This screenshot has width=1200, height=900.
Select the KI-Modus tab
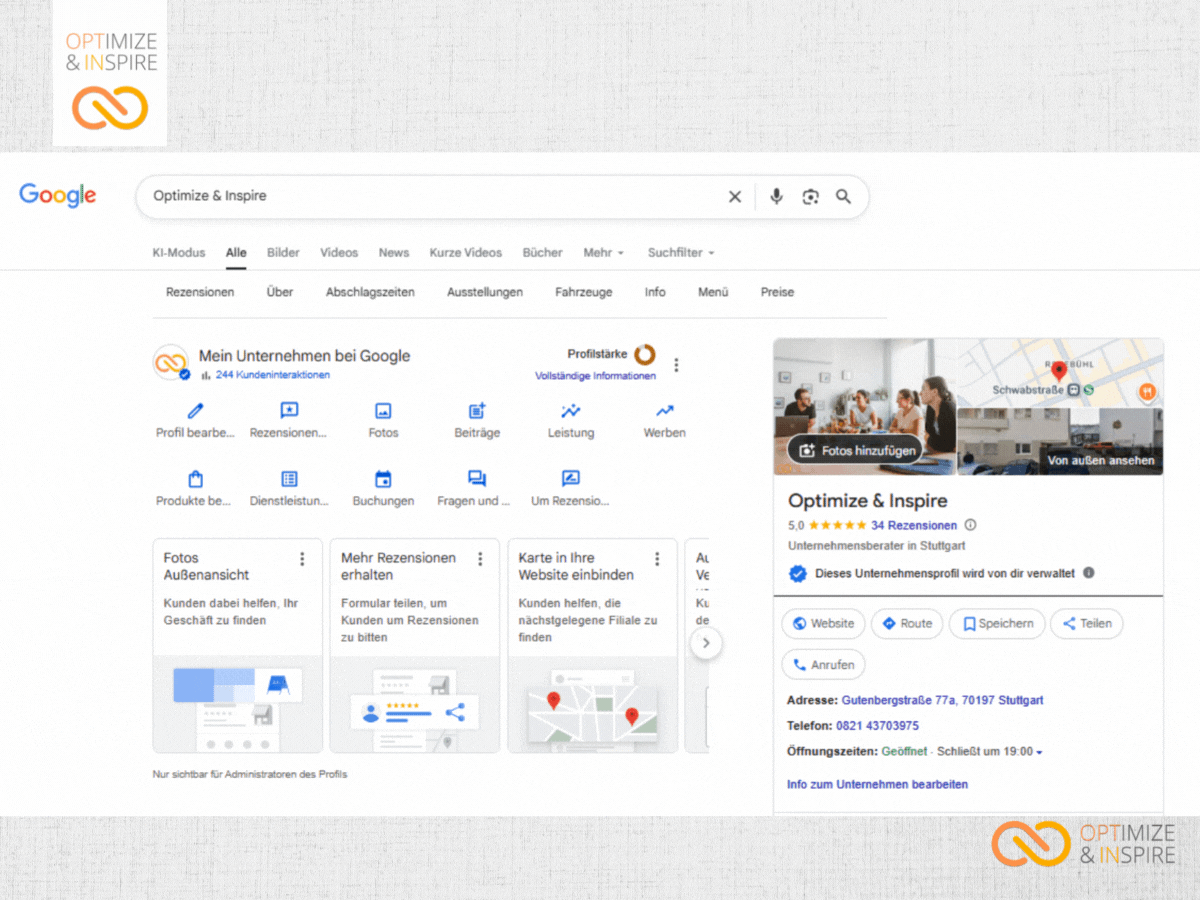tap(179, 253)
